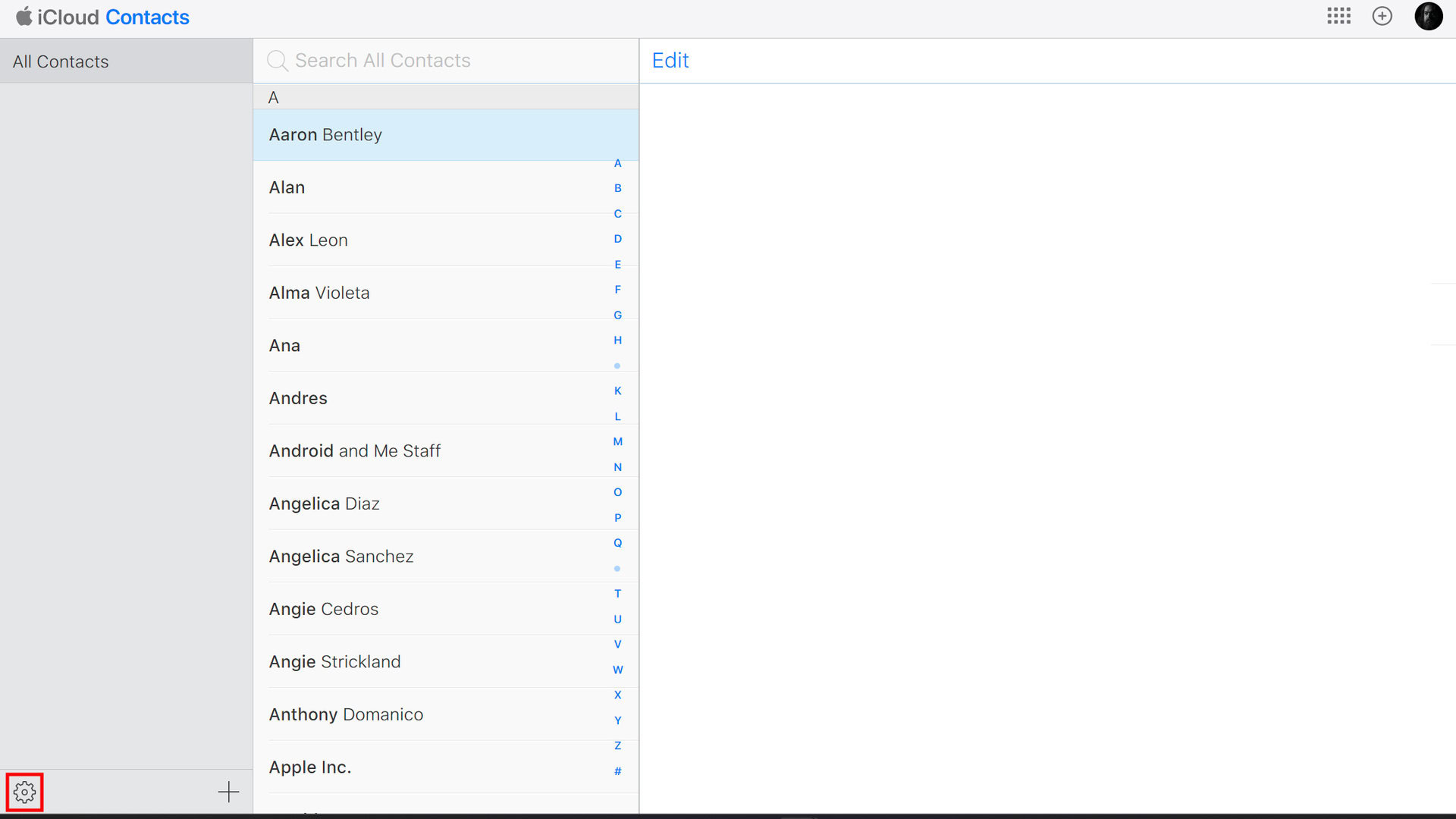Click the add new contact plus icon
1456x819 pixels.
point(228,792)
